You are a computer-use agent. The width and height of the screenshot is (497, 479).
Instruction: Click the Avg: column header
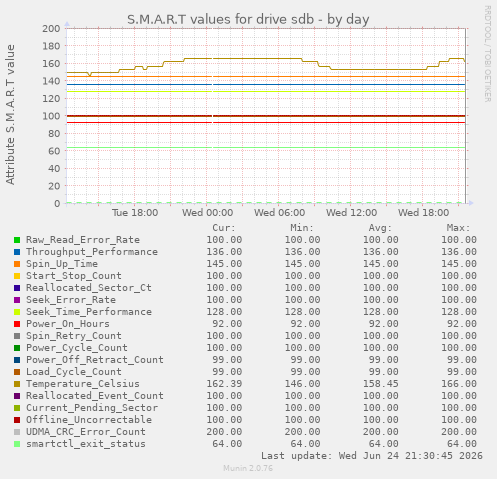380,228
